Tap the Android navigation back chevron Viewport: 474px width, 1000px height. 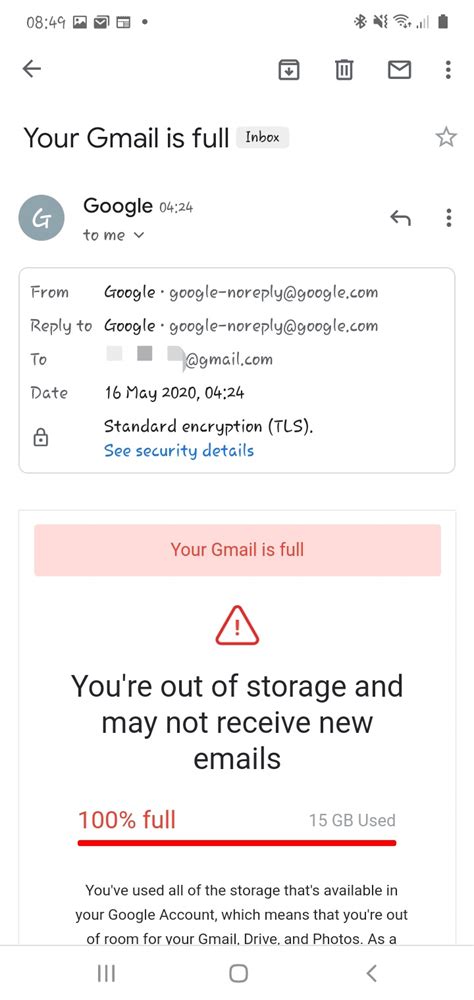pyautogui.click(x=372, y=973)
